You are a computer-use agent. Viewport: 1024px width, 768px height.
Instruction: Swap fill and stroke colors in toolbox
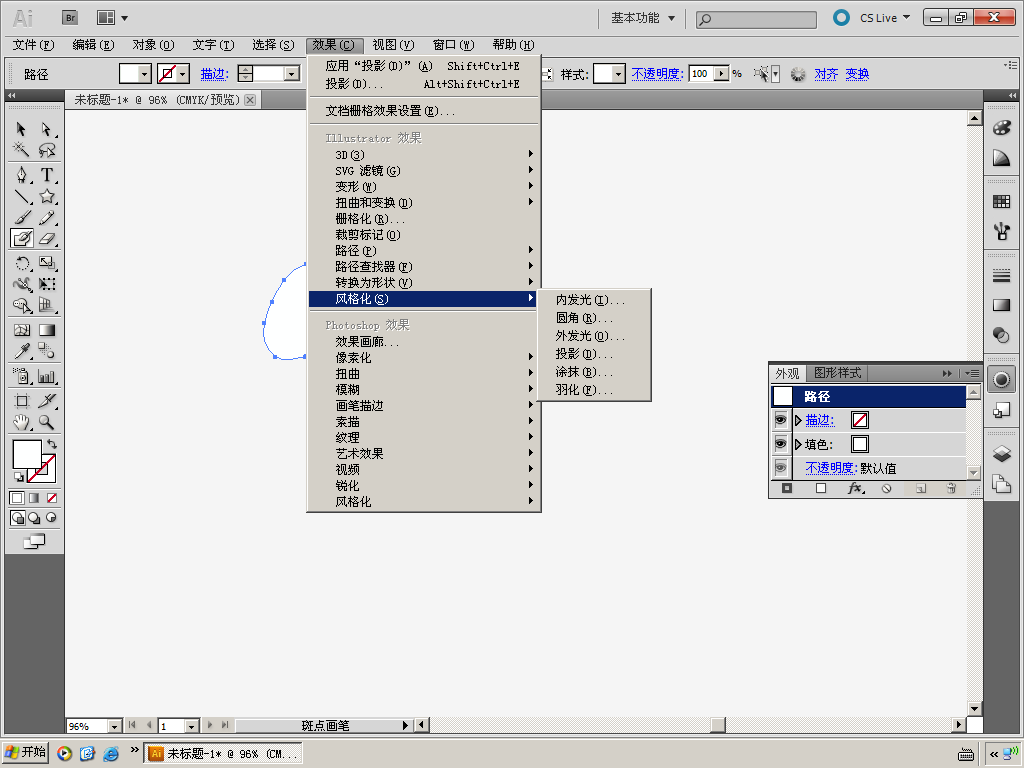click(52, 444)
